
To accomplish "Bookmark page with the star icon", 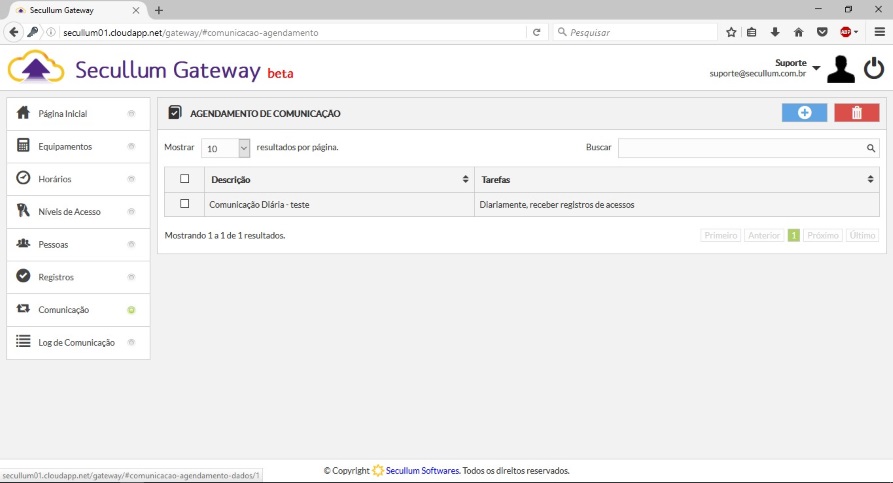I will (731, 32).
